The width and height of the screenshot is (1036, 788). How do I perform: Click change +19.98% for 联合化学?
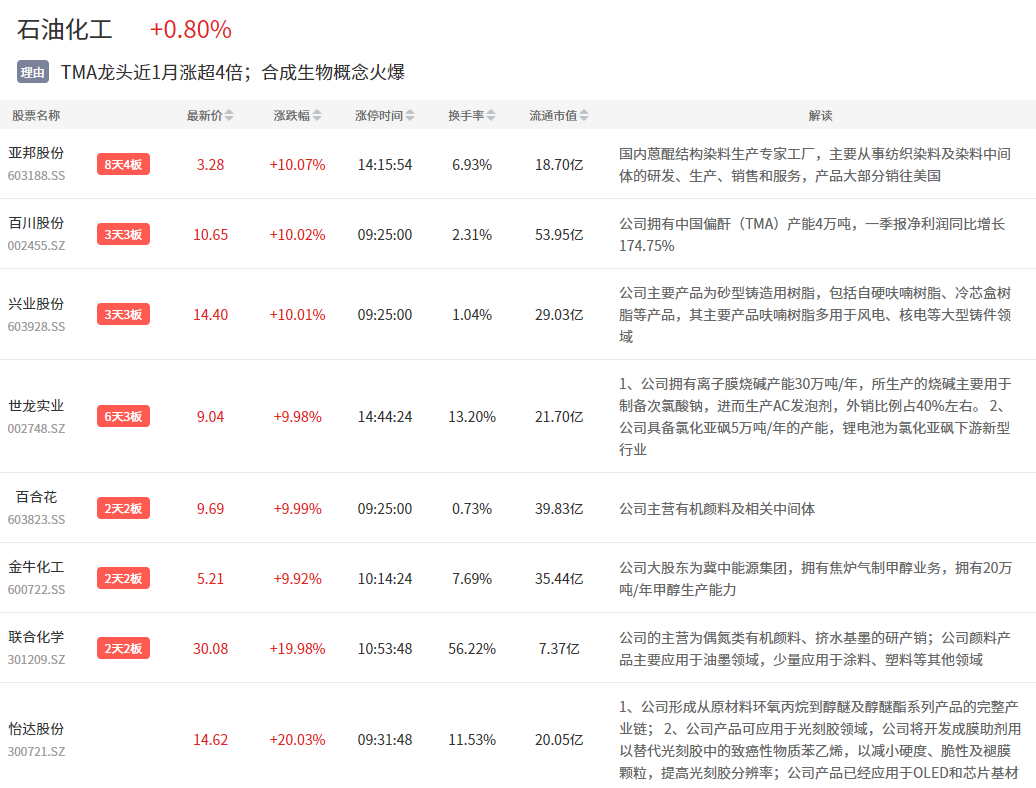[297, 649]
